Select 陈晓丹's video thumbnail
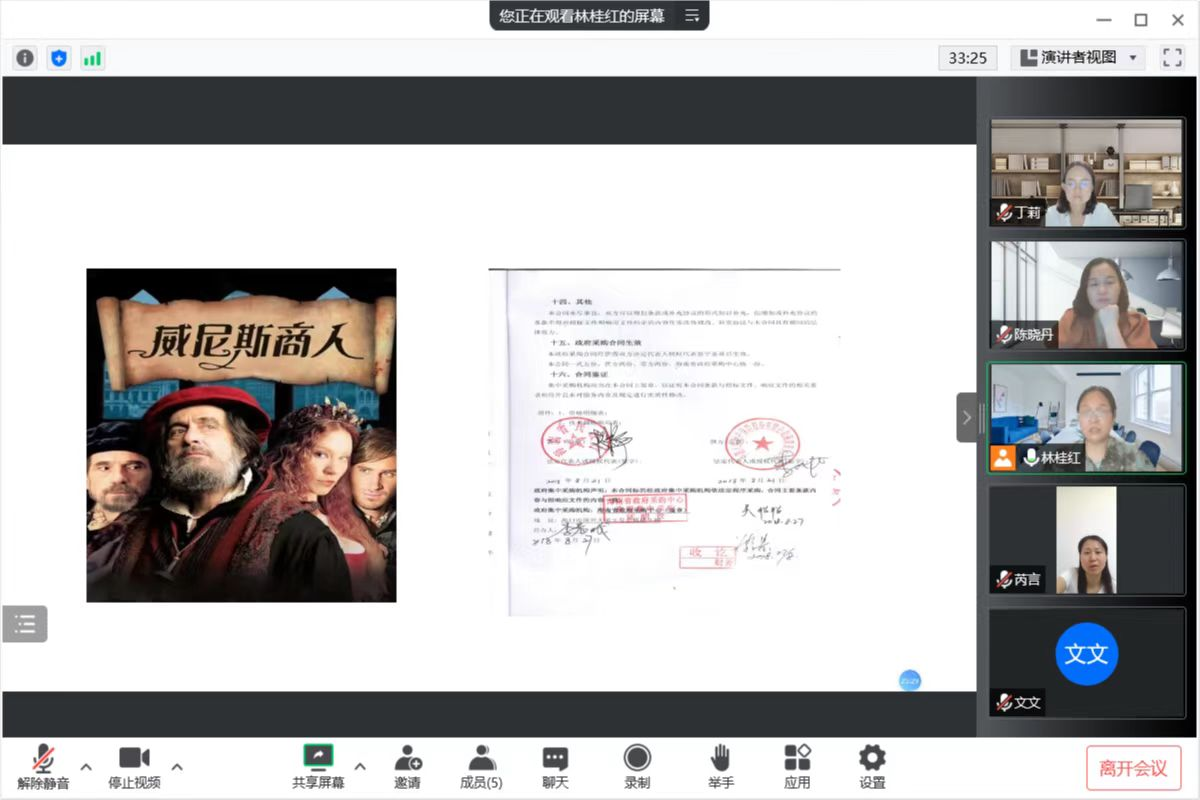 coord(1086,294)
